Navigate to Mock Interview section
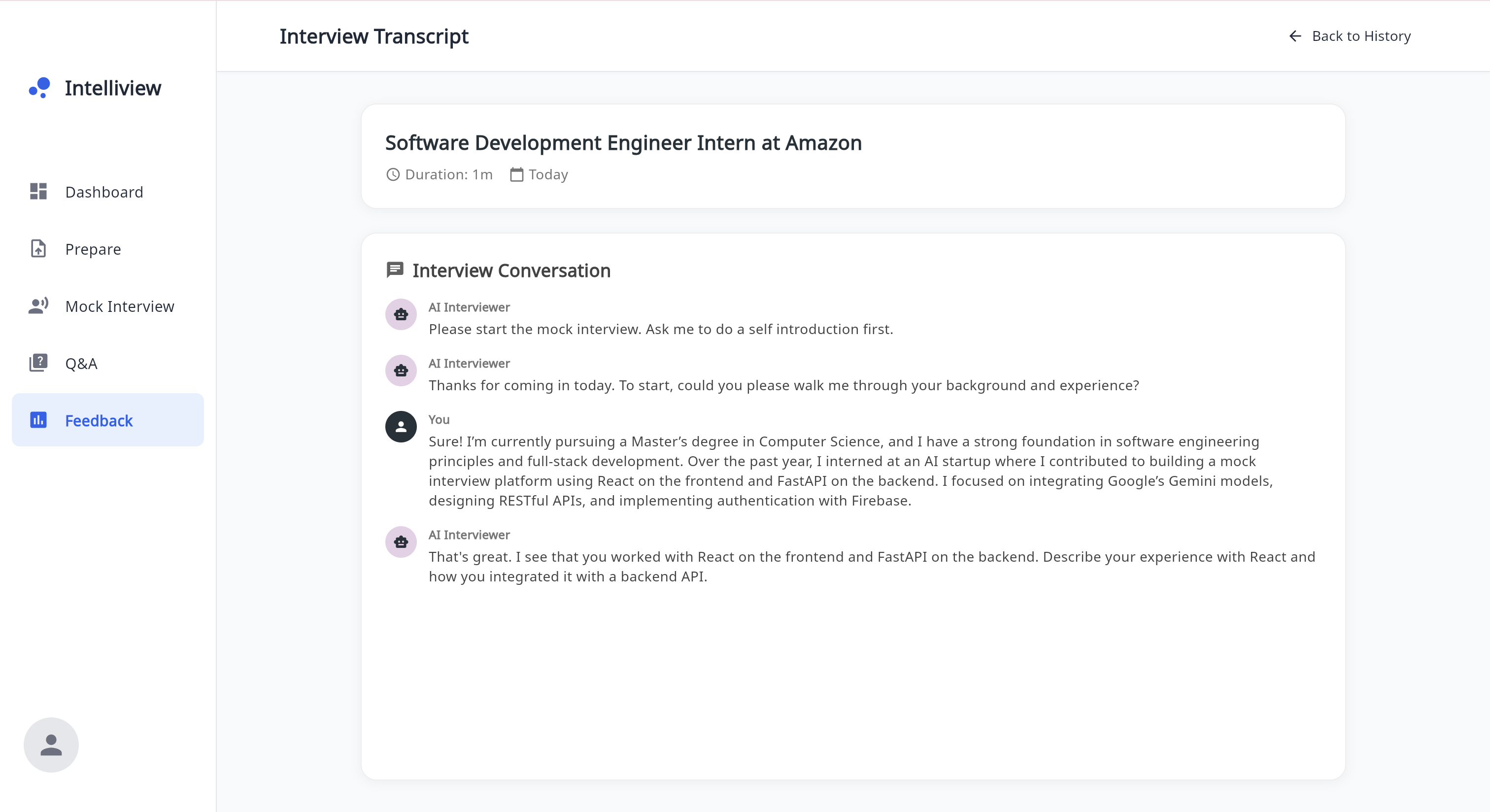The width and height of the screenshot is (1490, 812). coord(120,306)
